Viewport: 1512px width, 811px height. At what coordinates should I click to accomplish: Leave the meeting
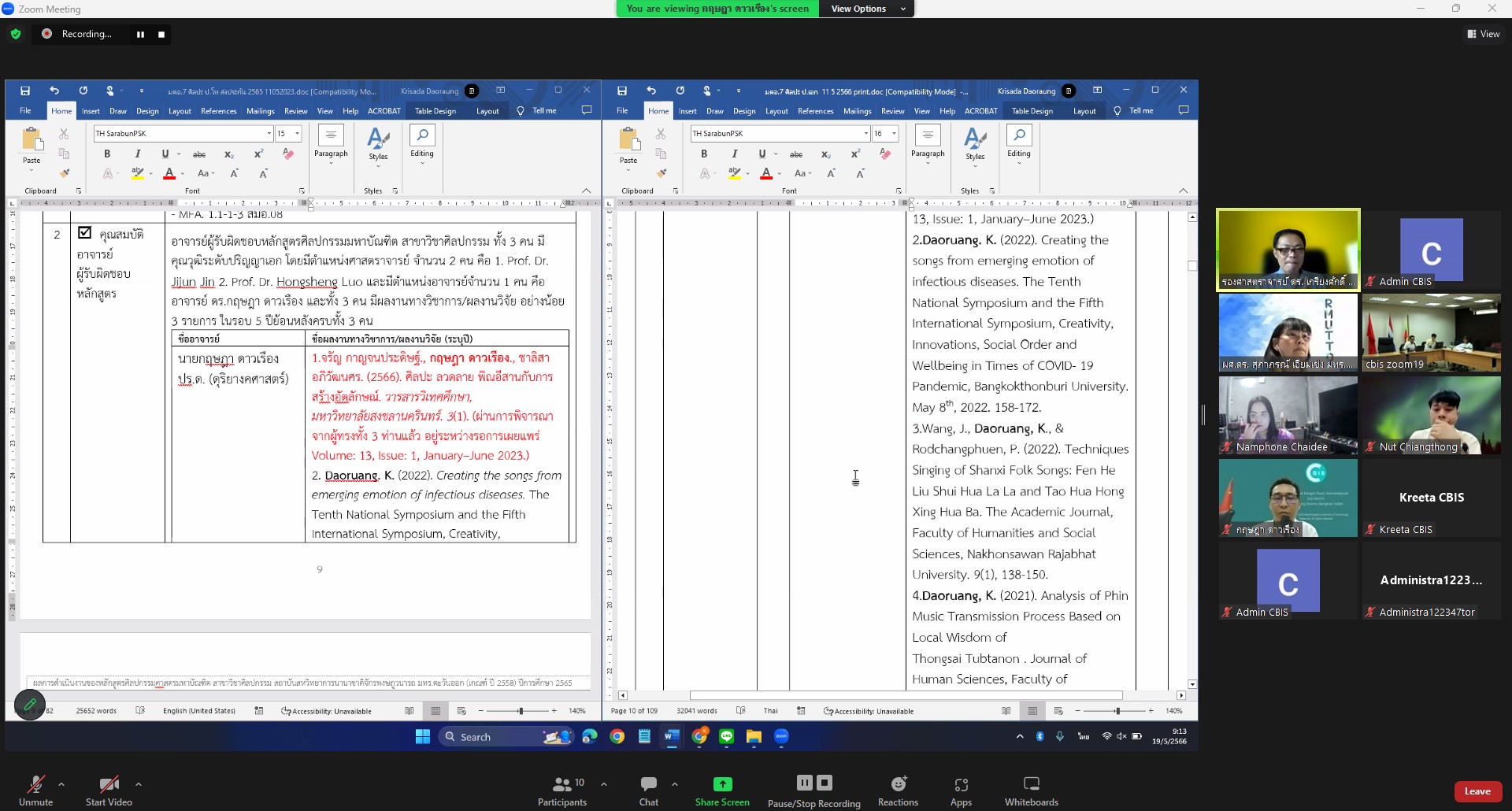tap(1477, 791)
